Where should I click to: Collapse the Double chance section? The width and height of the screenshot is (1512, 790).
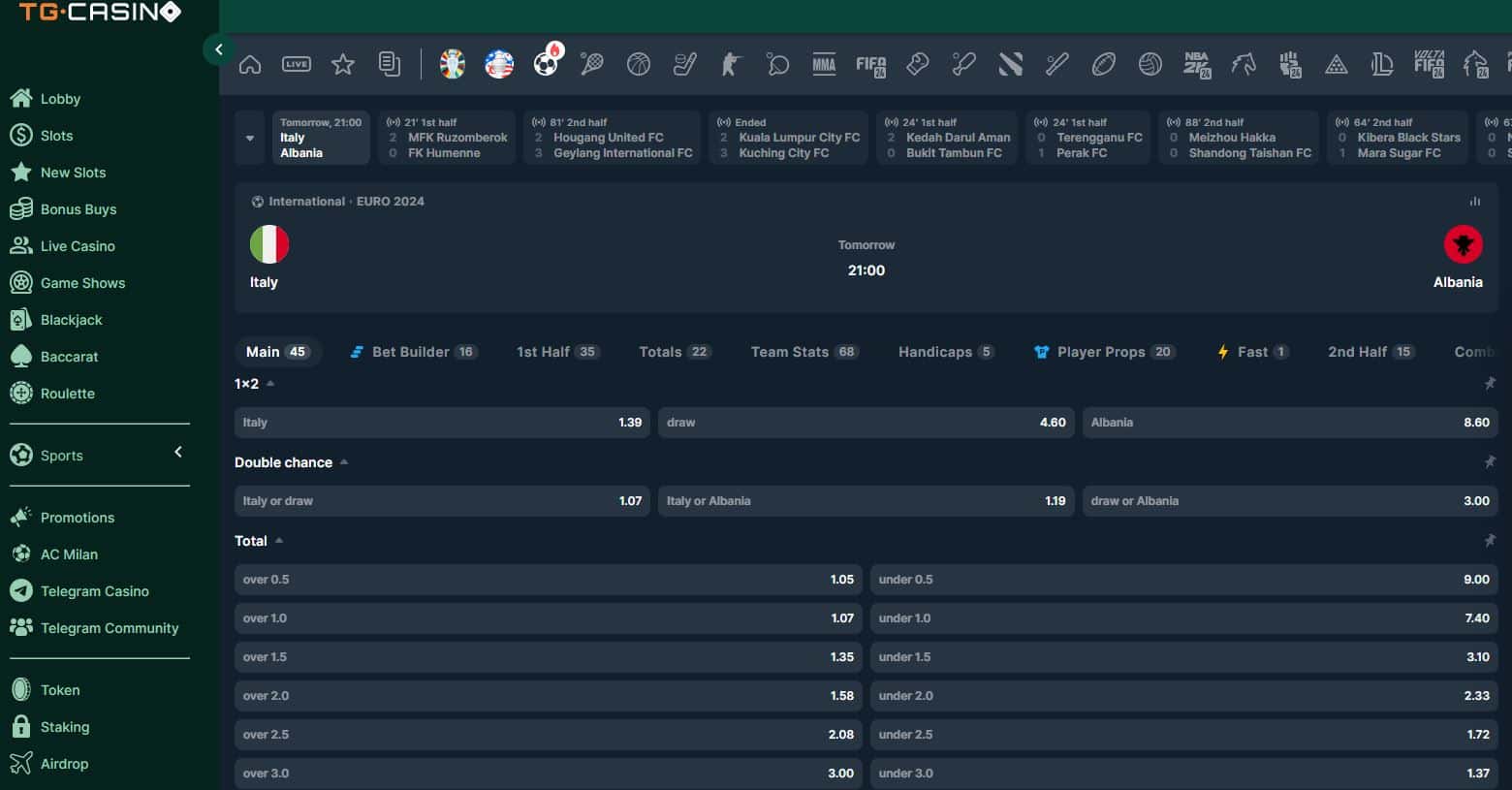pos(344,462)
